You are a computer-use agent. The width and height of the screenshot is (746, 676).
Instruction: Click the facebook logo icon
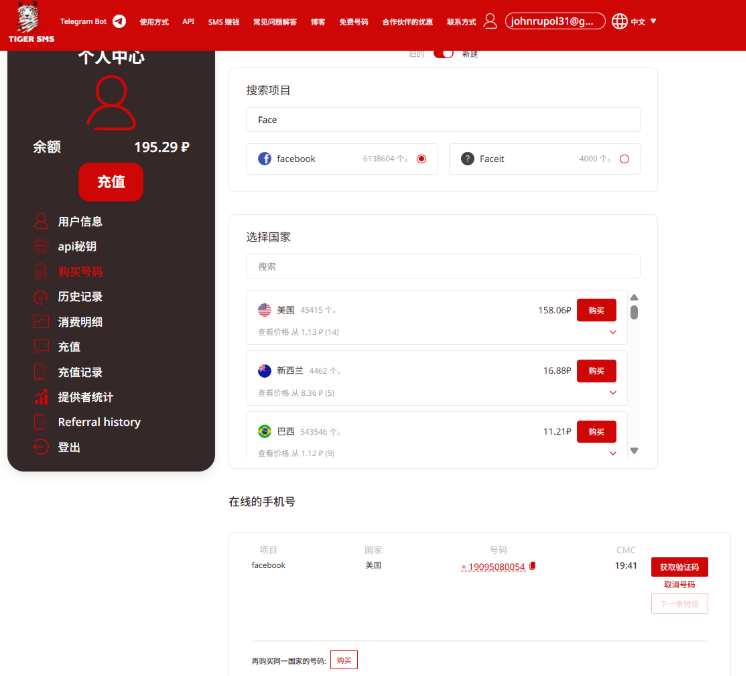(x=265, y=158)
